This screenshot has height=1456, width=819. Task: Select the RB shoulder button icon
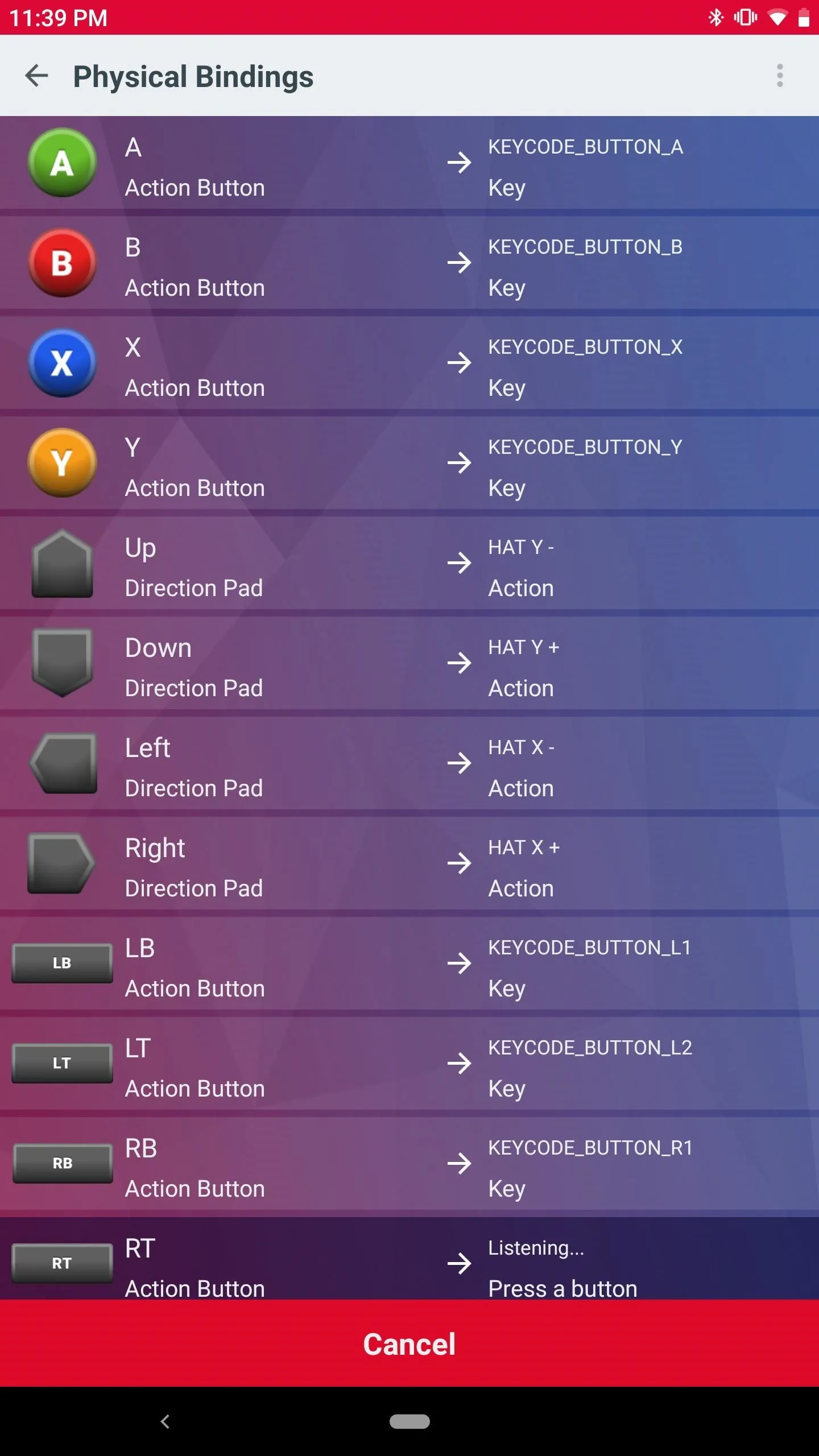(x=62, y=1164)
